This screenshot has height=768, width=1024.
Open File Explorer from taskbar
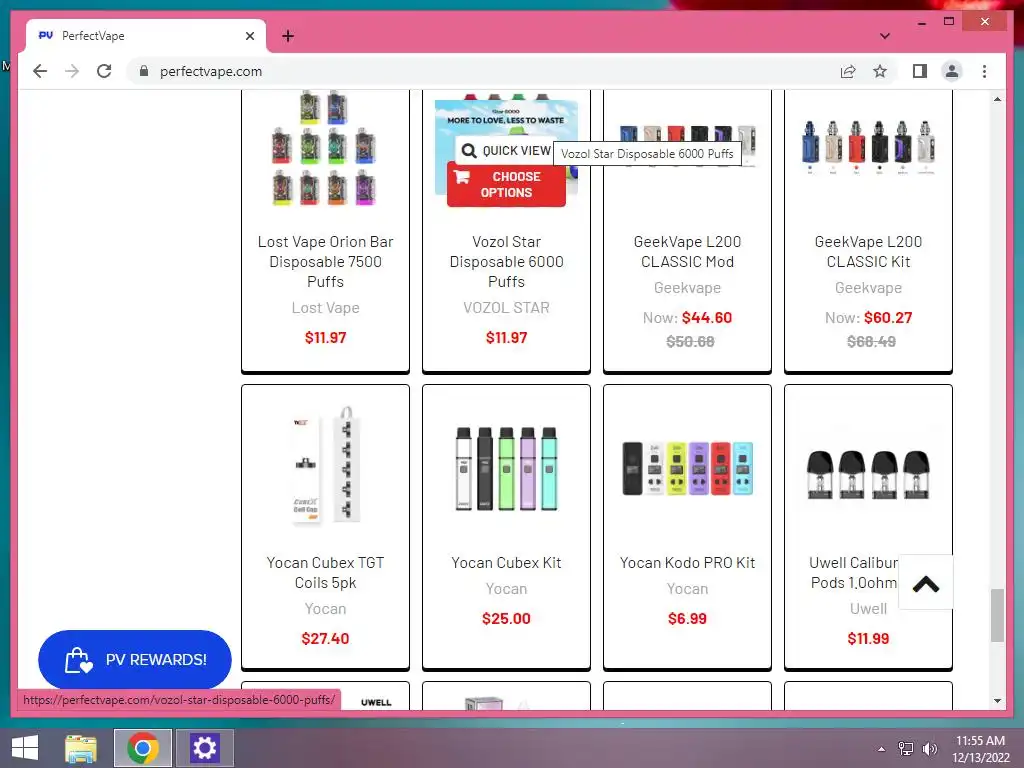click(80, 748)
